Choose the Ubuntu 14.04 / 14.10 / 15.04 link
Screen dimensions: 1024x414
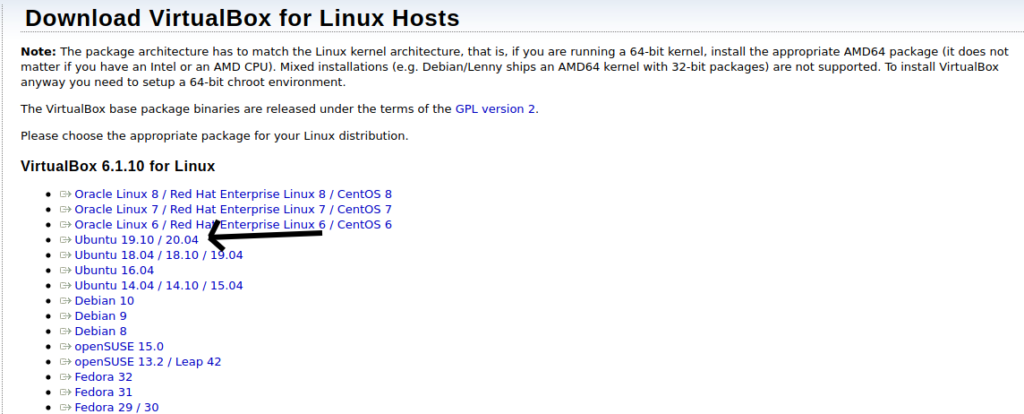click(x=159, y=285)
